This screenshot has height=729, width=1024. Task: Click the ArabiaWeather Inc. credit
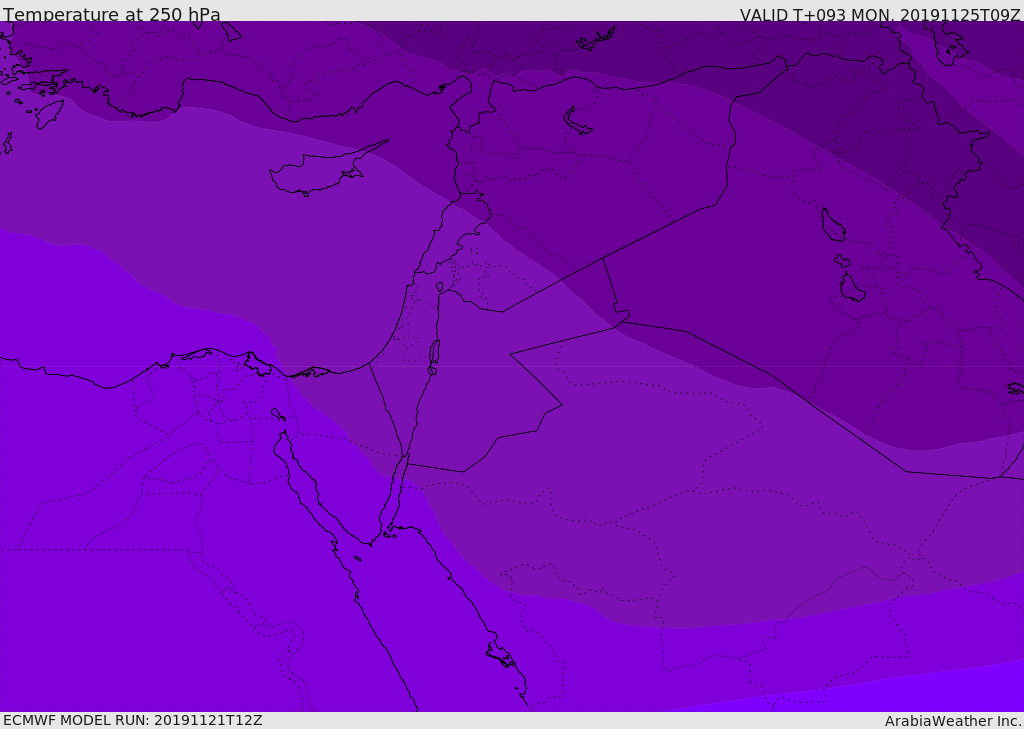(x=953, y=721)
